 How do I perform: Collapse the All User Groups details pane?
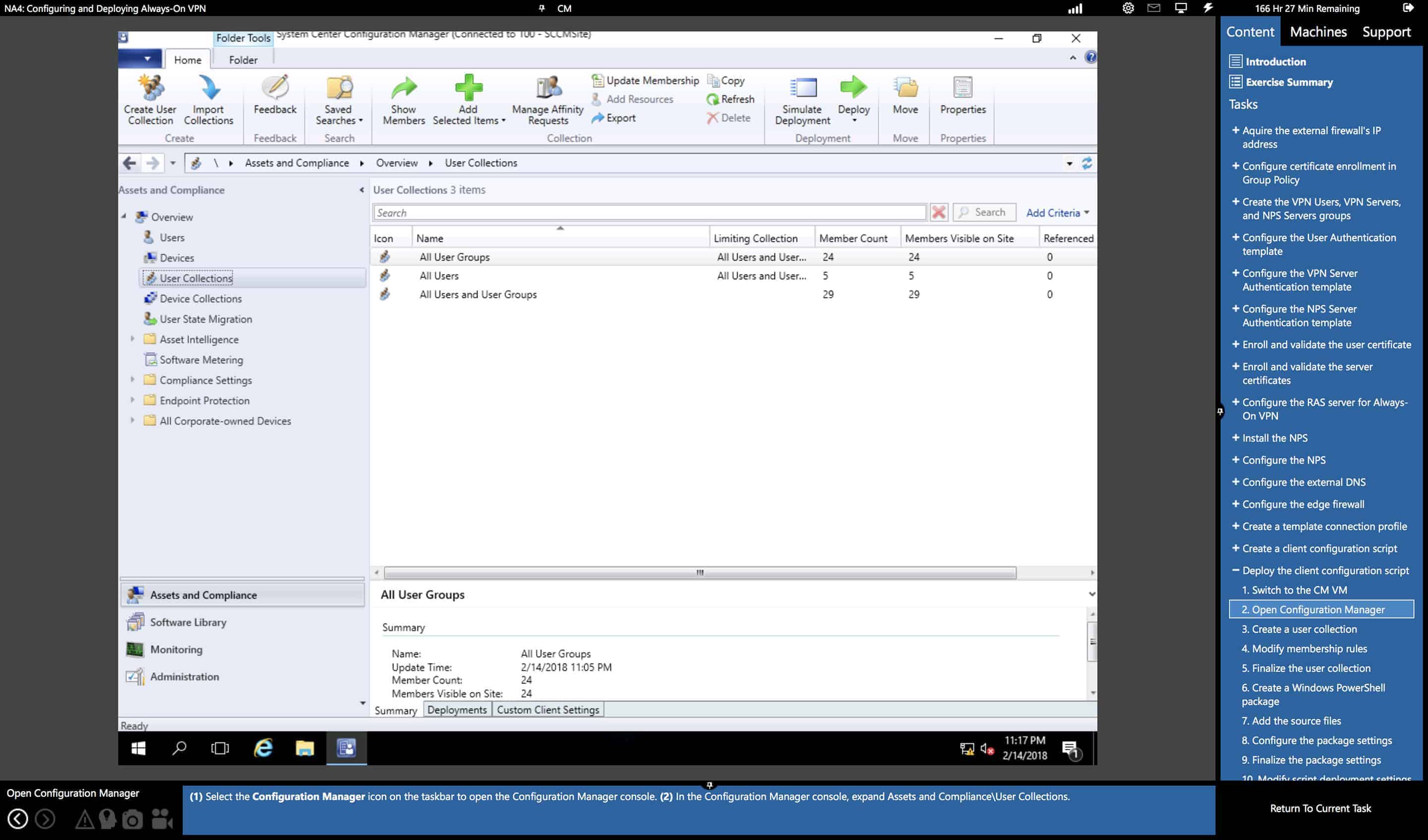1091,594
